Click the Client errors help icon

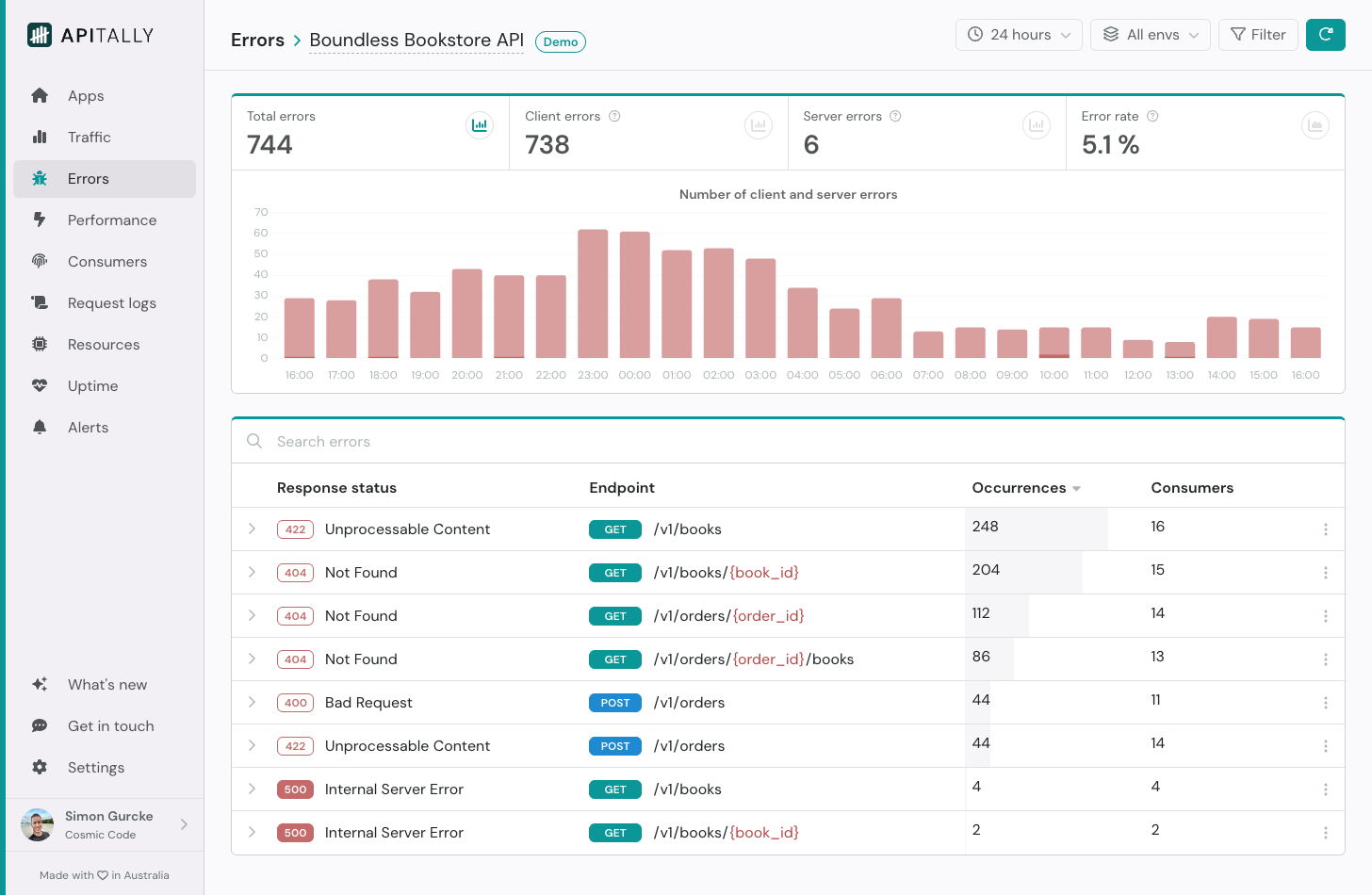click(614, 117)
